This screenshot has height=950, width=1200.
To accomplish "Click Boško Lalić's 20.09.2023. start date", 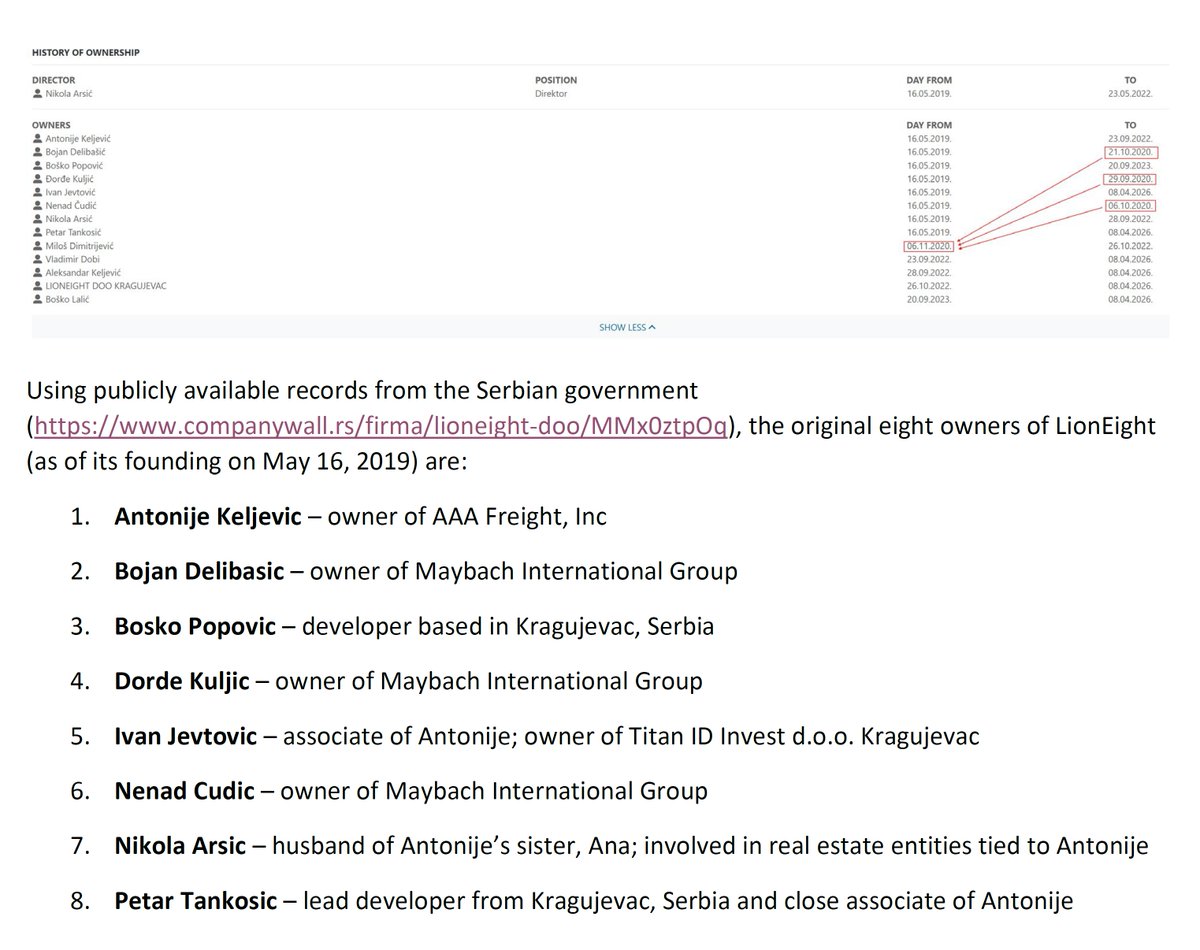I will coord(929,299).
